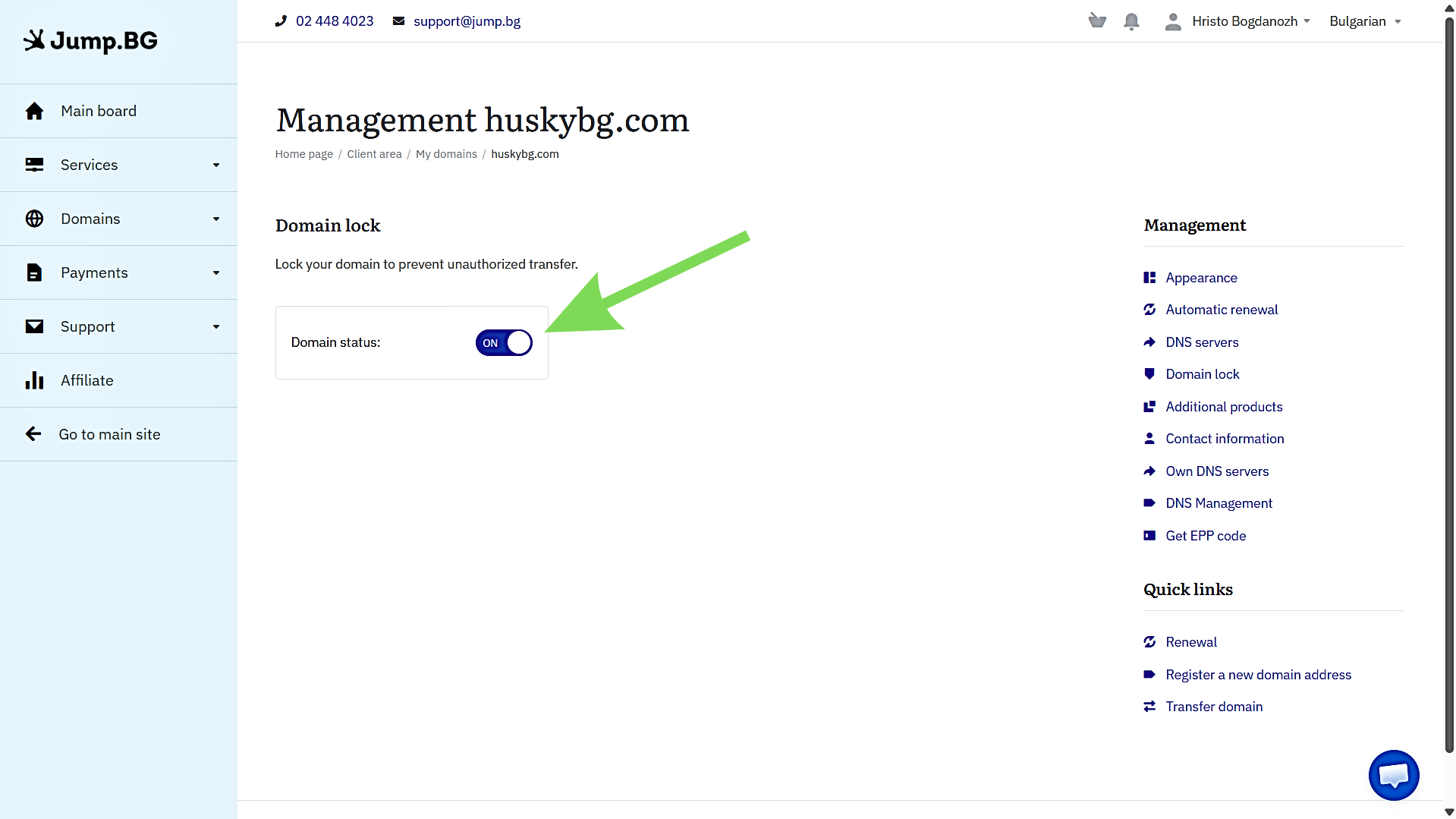Open the live chat bubble
The width and height of the screenshot is (1456, 819).
pos(1393,775)
